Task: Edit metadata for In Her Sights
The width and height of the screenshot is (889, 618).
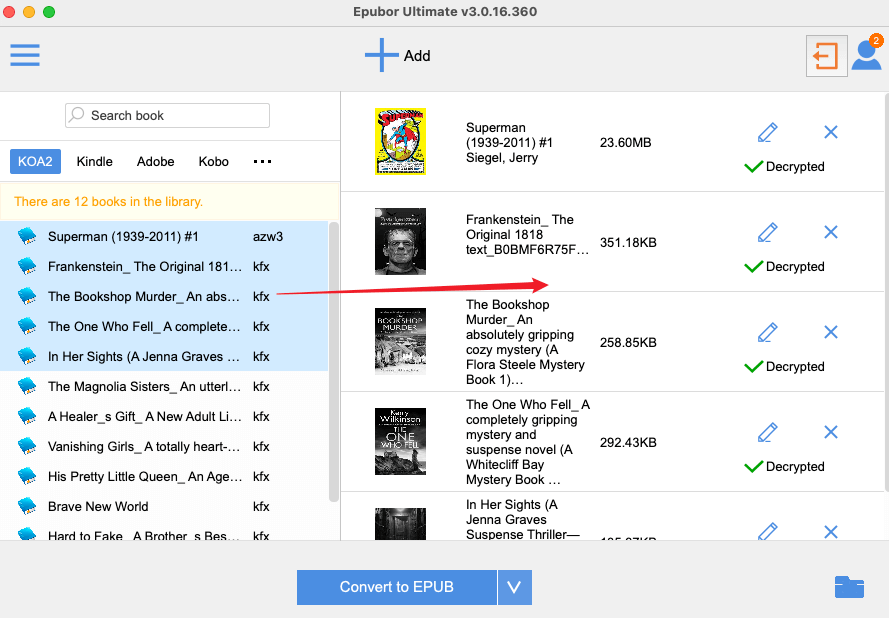Action: click(768, 531)
